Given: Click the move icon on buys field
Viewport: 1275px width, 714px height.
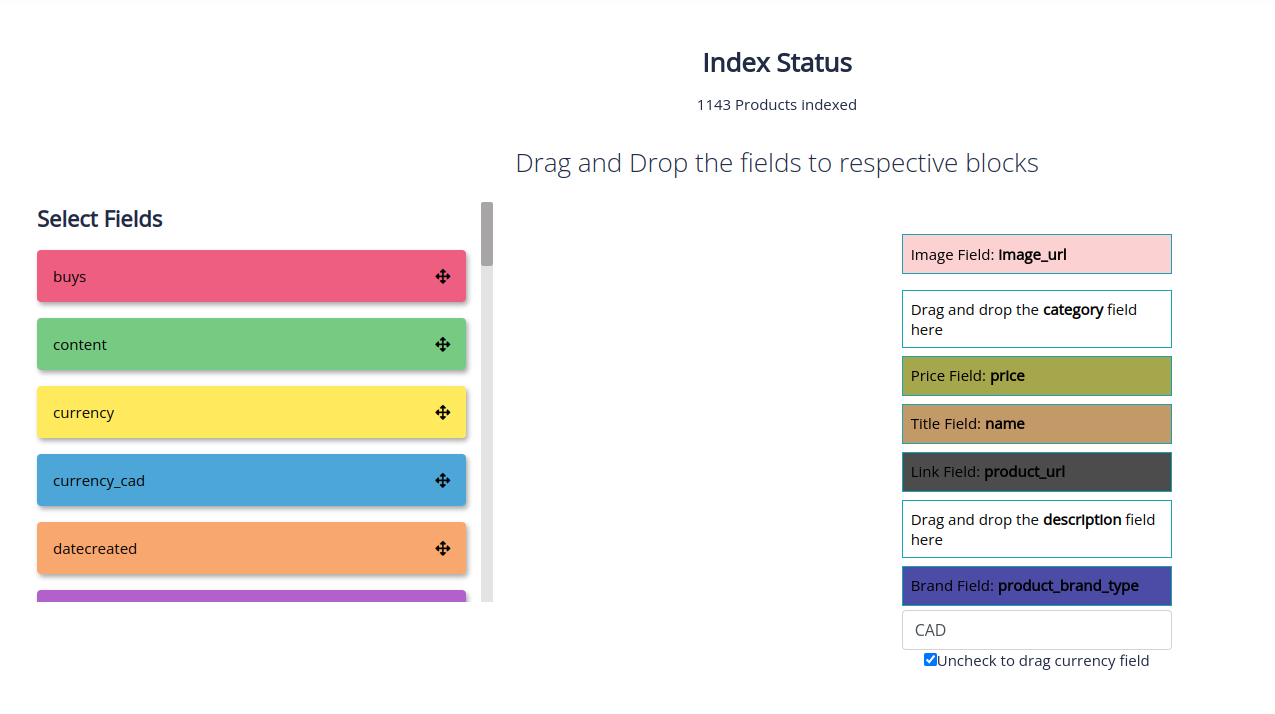Looking at the screenshot, I should click(x=443, y=277).
